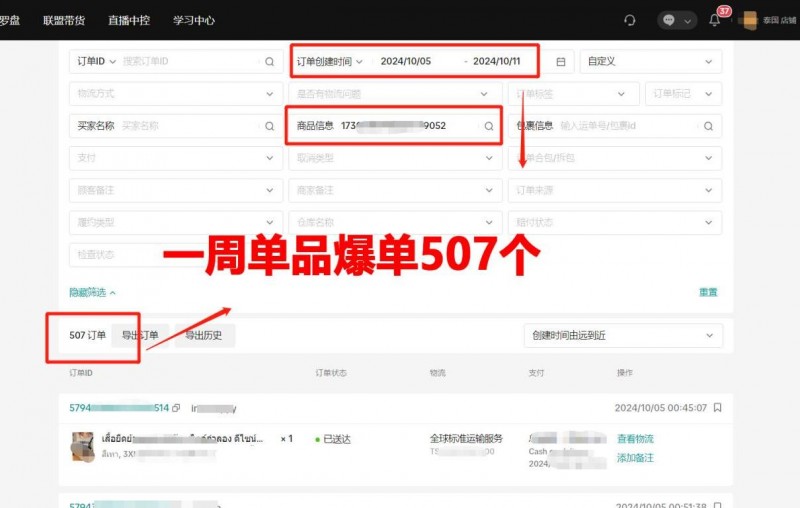
Task: Open the calendar date picker icon
Action: [560, 61]
